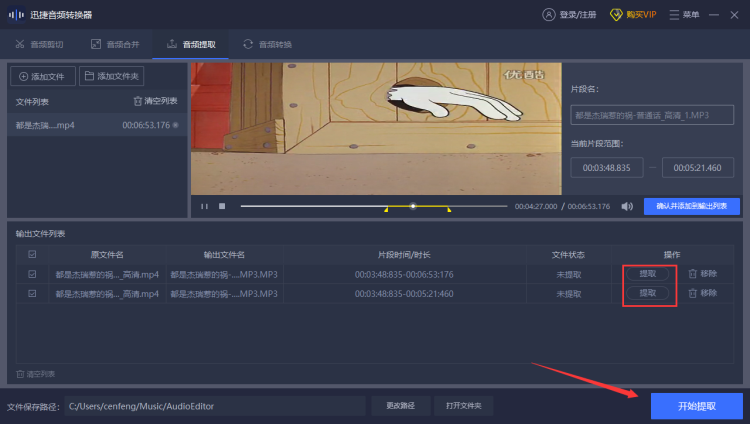Remove the 00:05:21:460 segment row
The image size is (750, 424).
click(703, 293)
